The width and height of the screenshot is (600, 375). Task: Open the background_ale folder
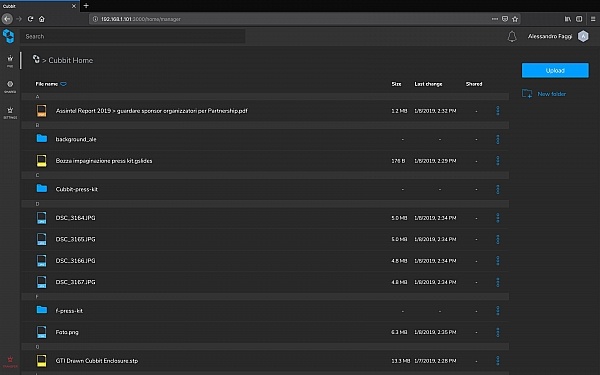pos(76,139)
